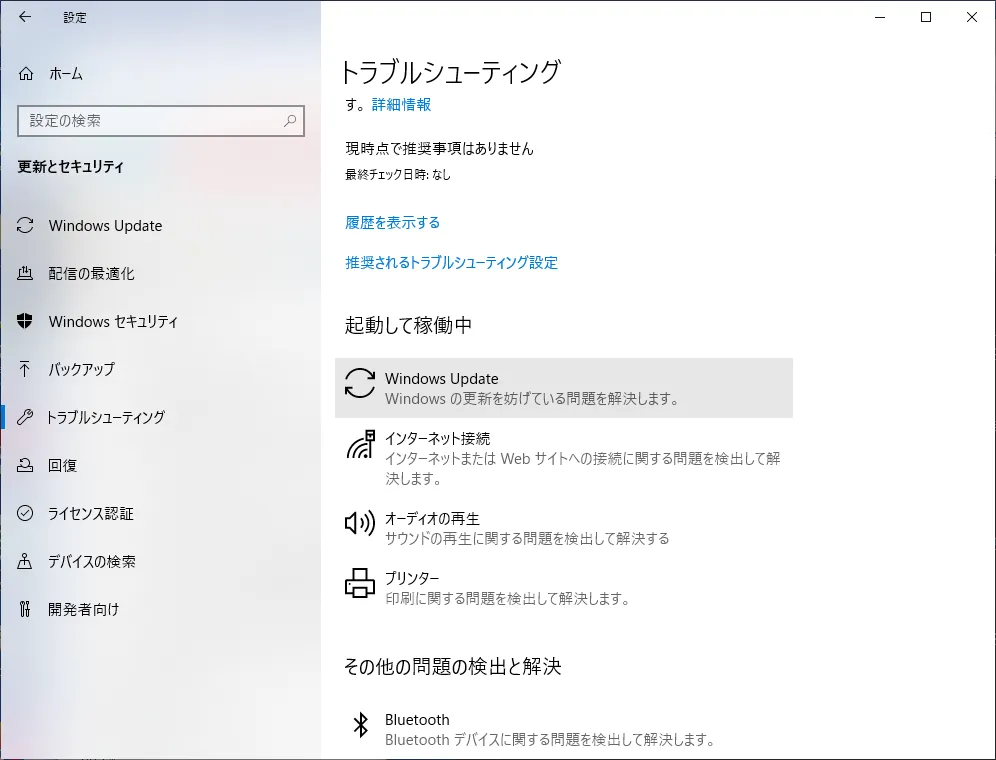Click heading 起動して稼働中
Screen dimensions: 996x760
click(x=408, y=325)
